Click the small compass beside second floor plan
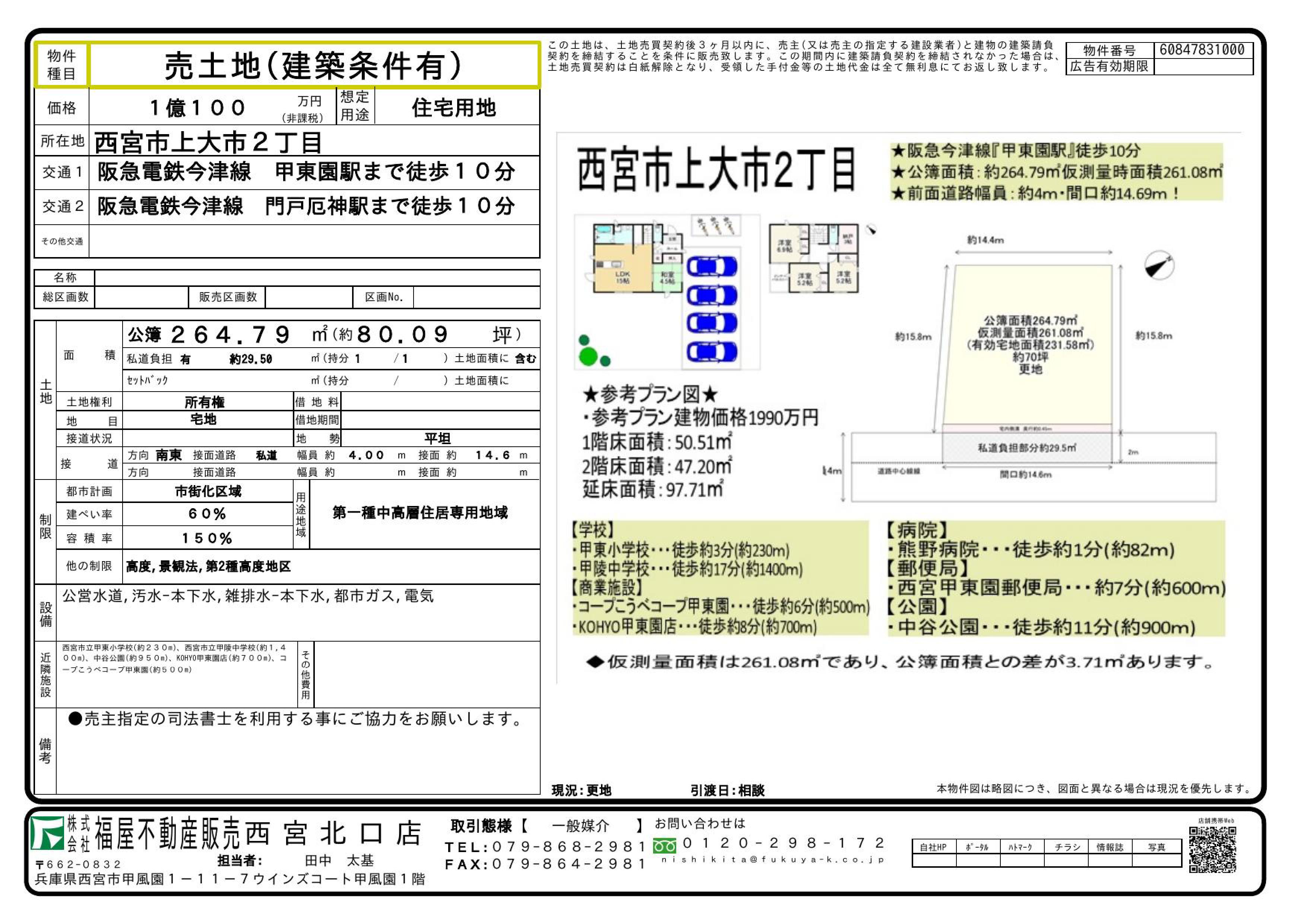1307x924 pixels. (870, 230)
